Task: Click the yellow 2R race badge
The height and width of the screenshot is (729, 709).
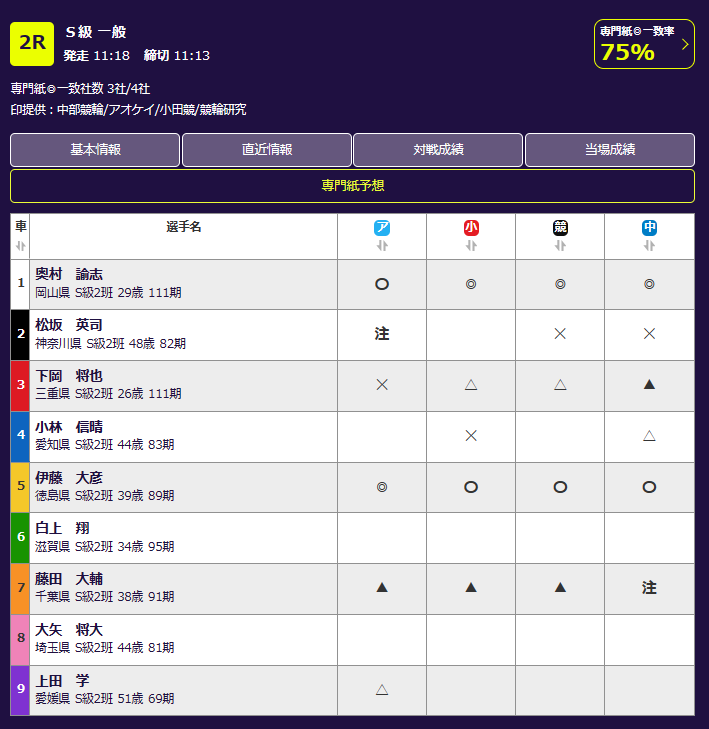Action: (x=31, y=44)
